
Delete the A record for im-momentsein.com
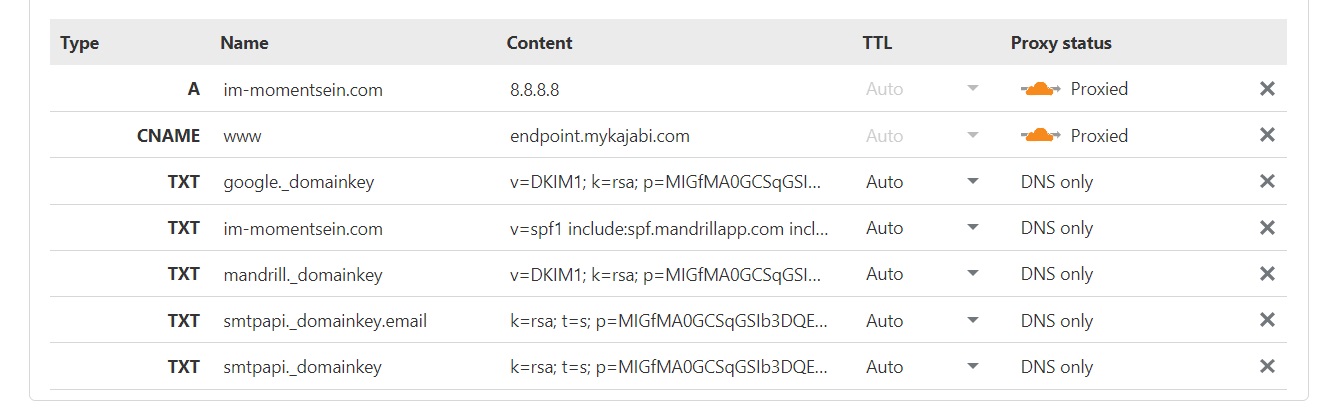tap(1267, 89)
